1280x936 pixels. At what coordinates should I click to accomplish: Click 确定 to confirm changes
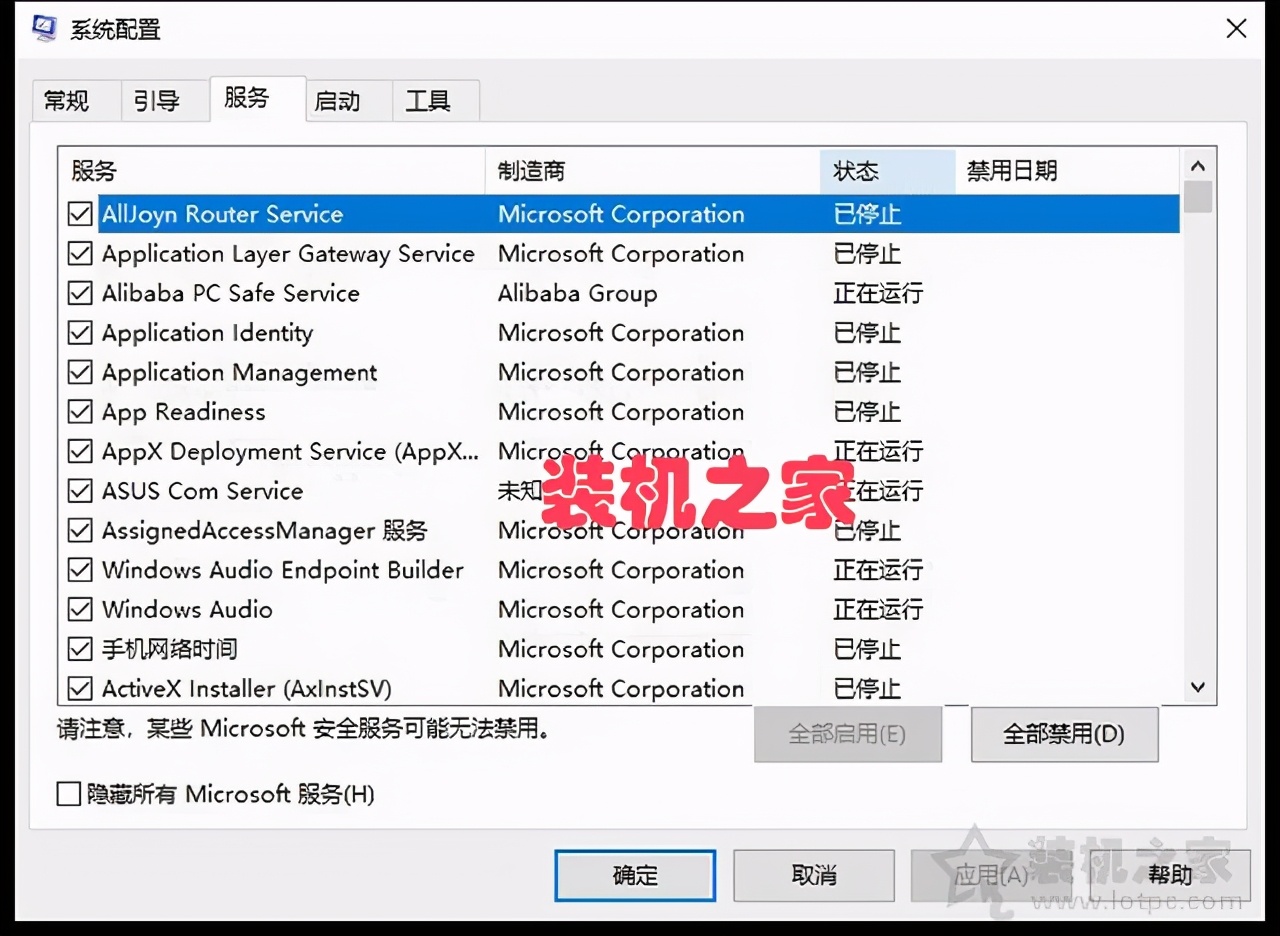[634, 875]
